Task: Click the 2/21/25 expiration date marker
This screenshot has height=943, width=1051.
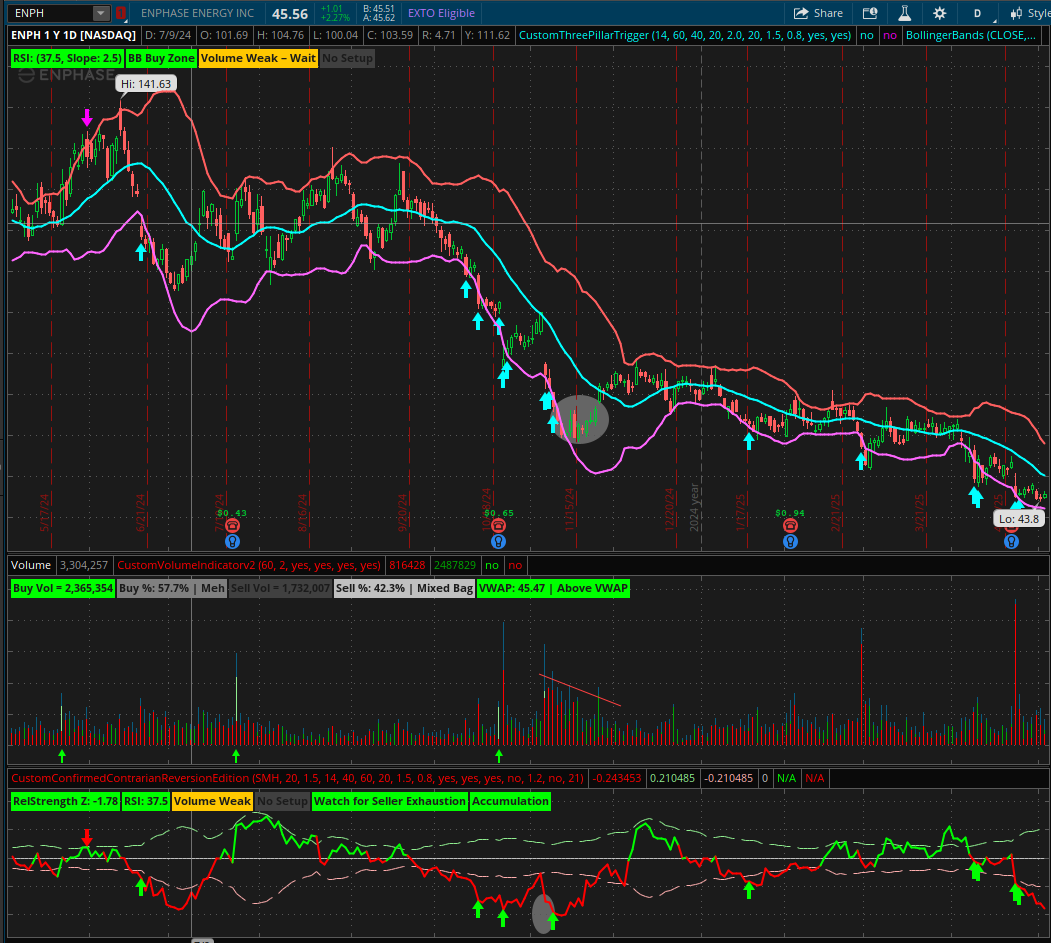Action: point(835,513)
